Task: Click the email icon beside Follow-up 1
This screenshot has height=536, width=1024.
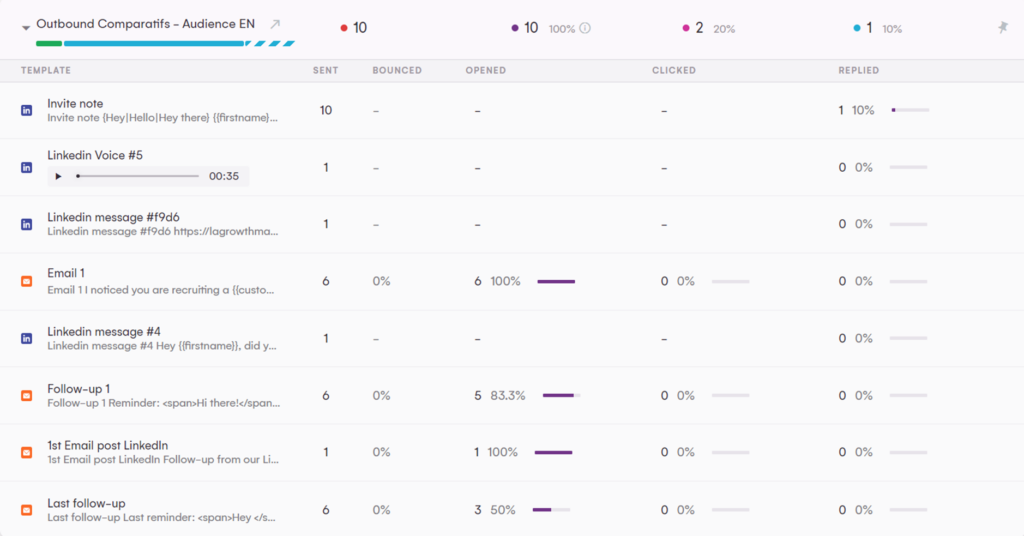Action: click(27, 396)
